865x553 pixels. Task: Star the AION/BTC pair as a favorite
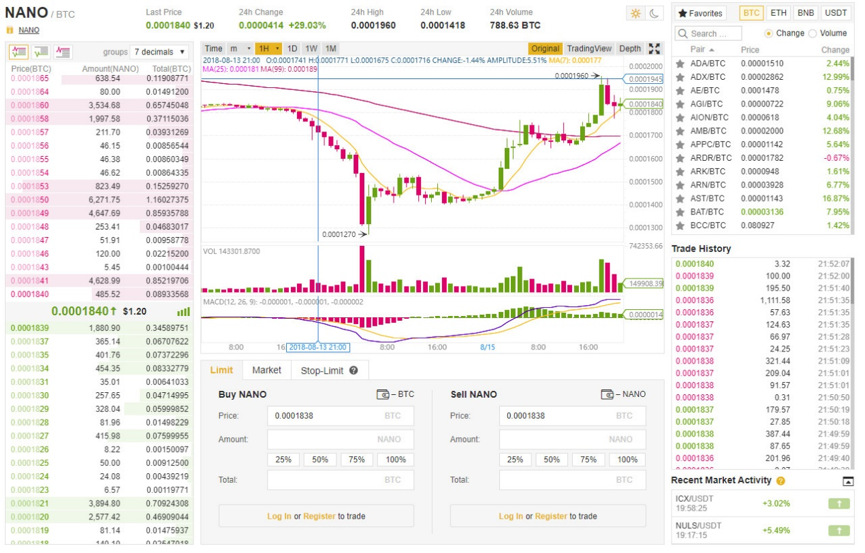tap(680, 118)
